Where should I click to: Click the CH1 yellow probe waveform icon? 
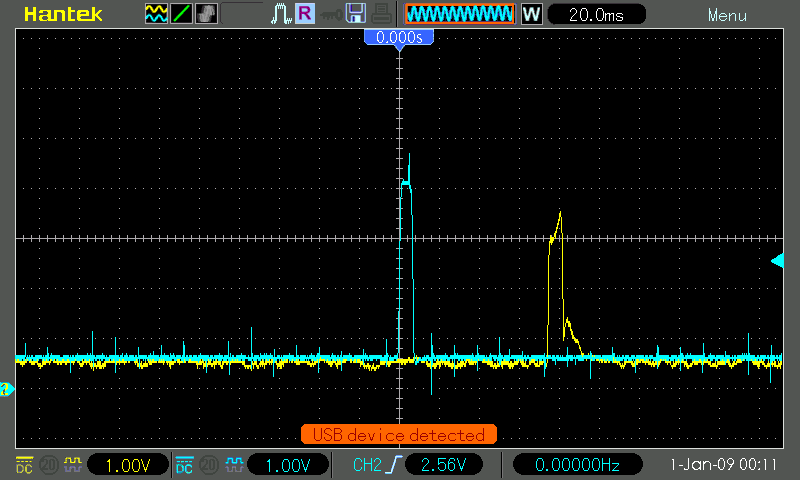coord(72,464)
